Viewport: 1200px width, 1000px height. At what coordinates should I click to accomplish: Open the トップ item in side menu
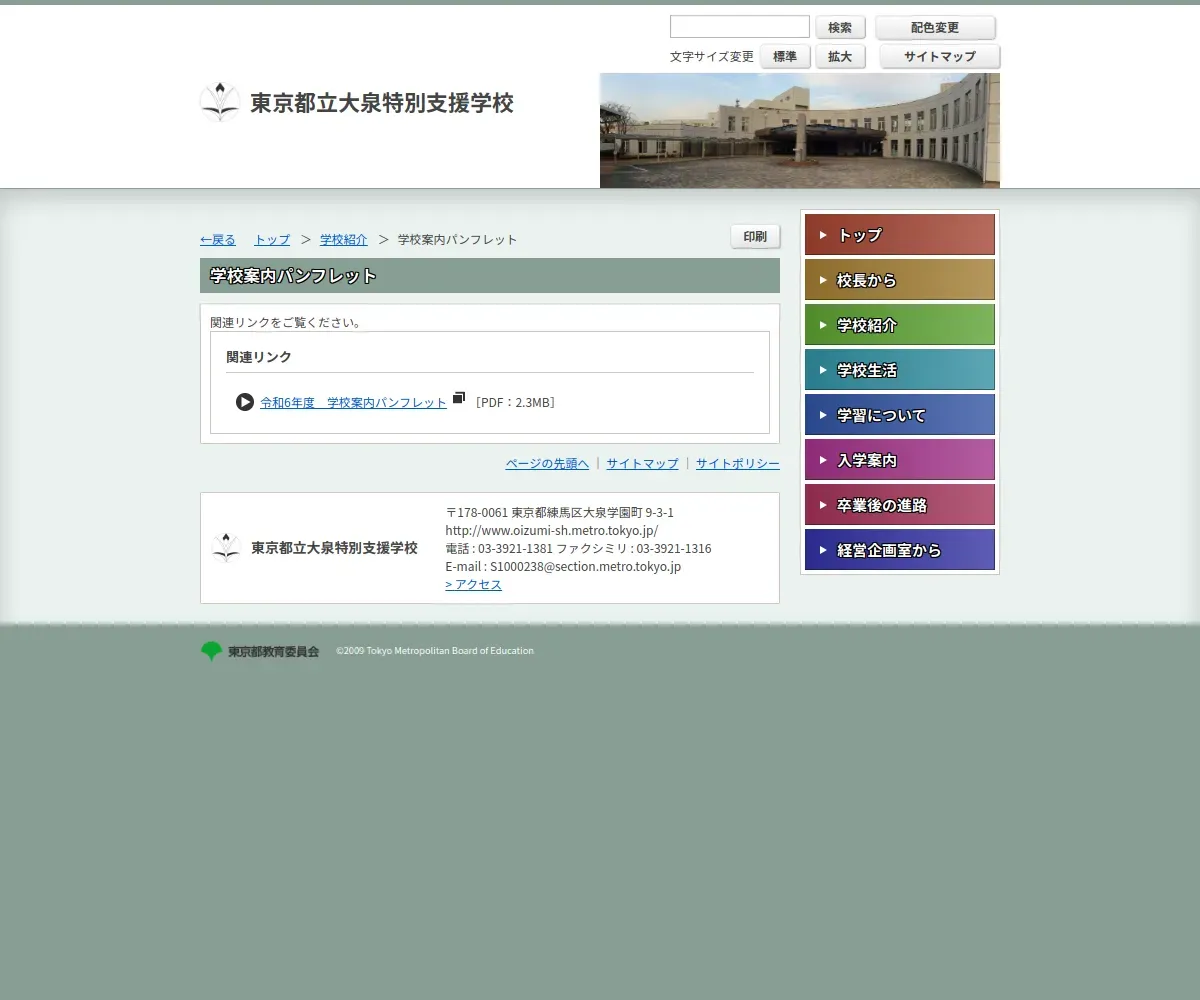coord(899,235)
